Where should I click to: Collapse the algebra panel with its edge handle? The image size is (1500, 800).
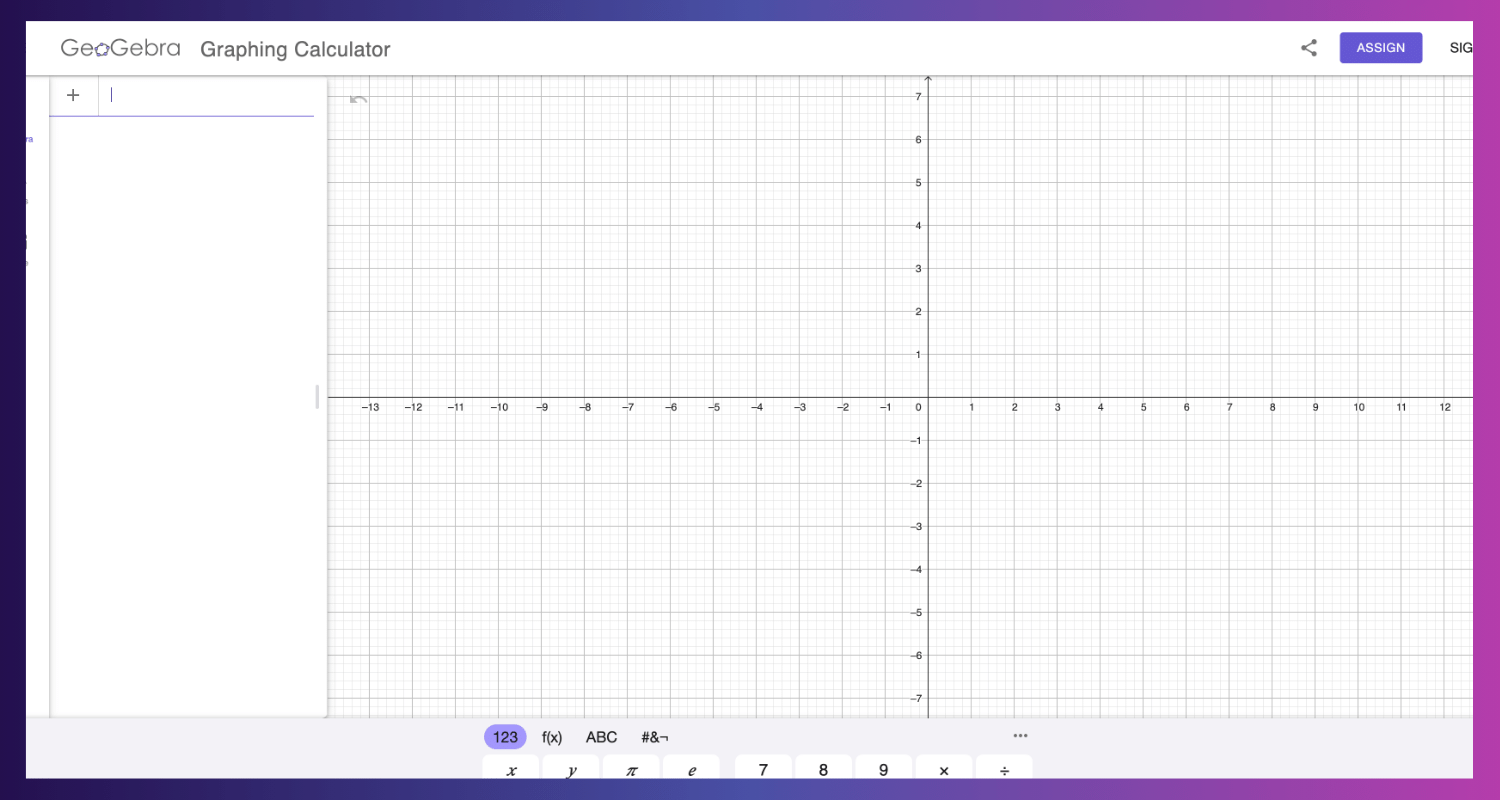(316, 398)
